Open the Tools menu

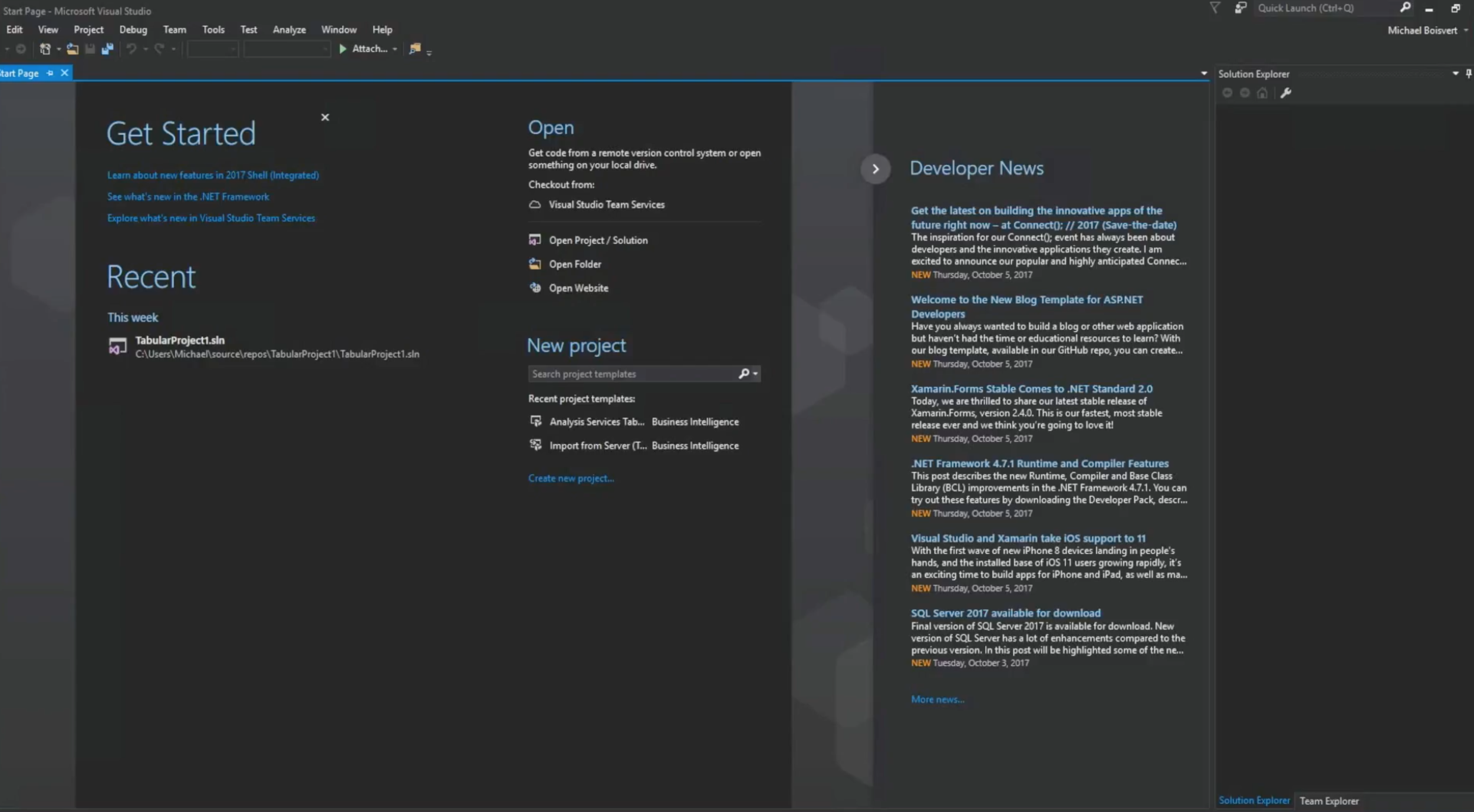pyautogui.click(x=213, y=29)
